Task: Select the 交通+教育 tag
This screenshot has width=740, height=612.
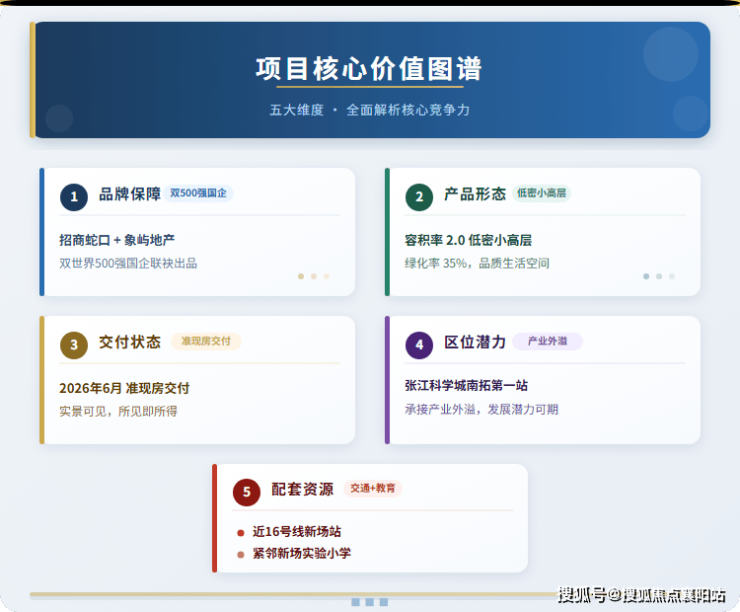Action: coord(372,488)
